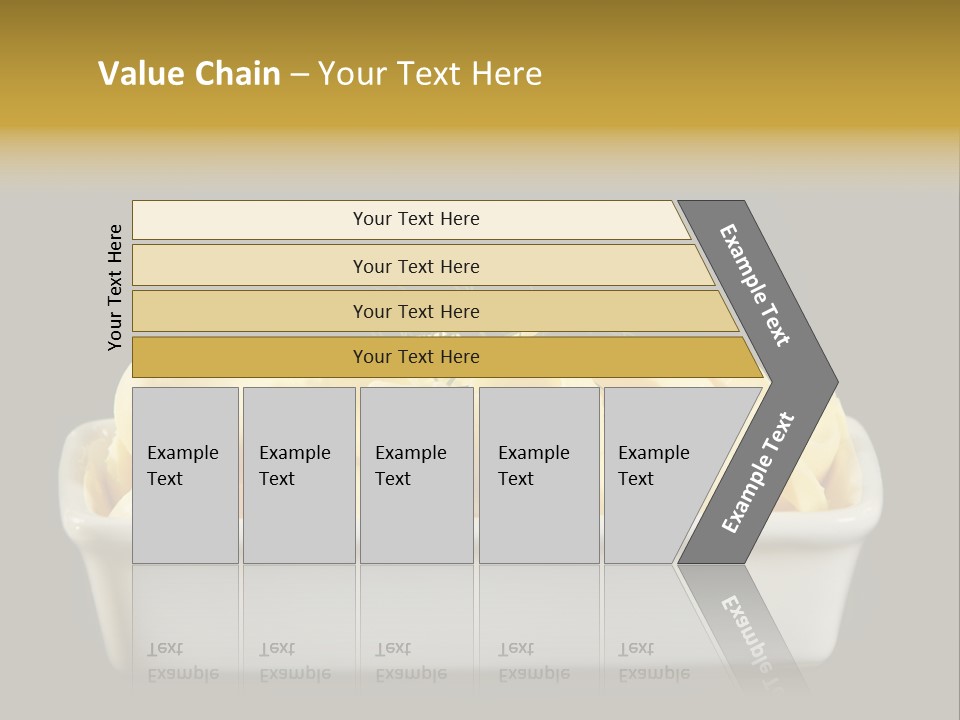Click the second "Your Text Here" bar from top
This screenshot has height=720, width=960.
[x=415, y=266]
